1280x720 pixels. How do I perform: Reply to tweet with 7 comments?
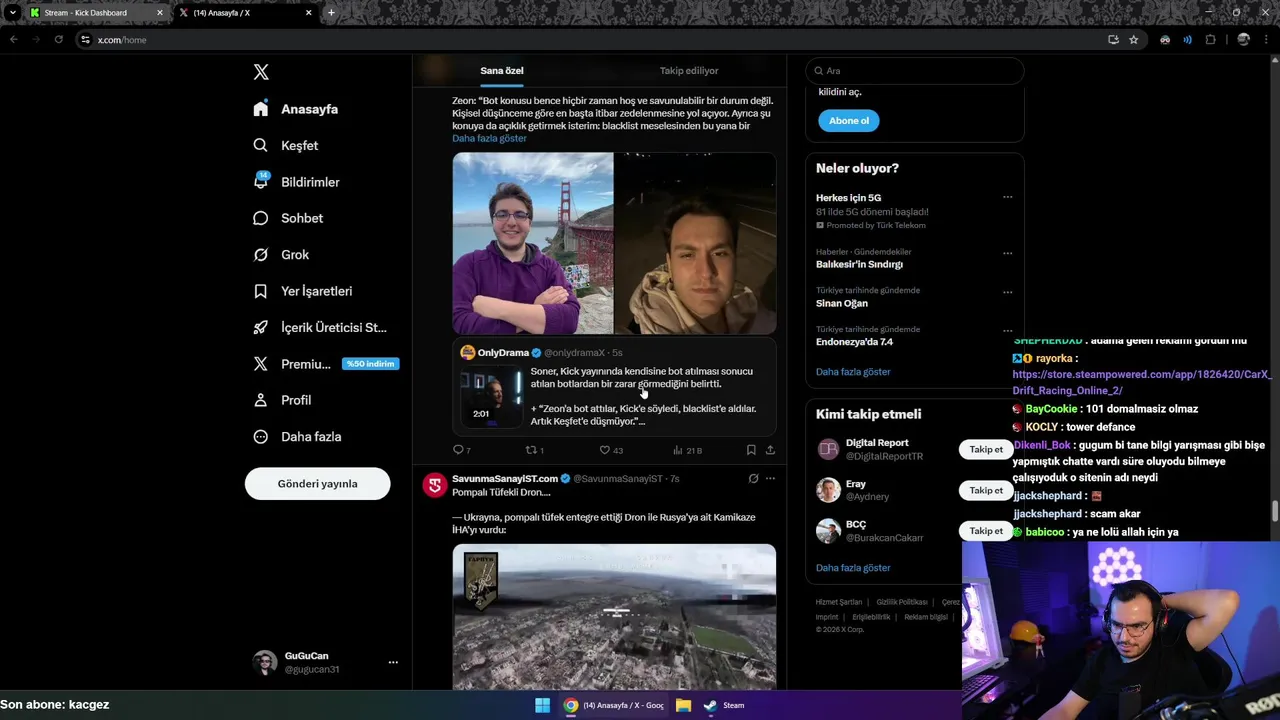[461, 450]
